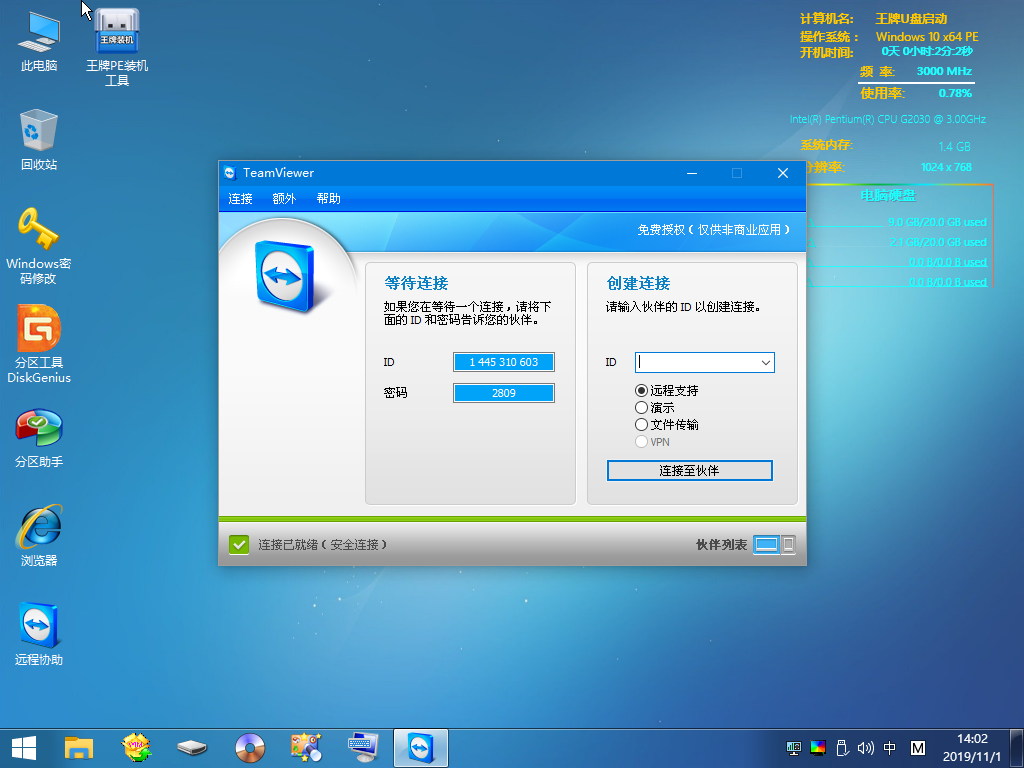Close the TeamViewer window
Image resolution: width=1024 pixels, height=768 pixels.
click(x=783, y=173)
